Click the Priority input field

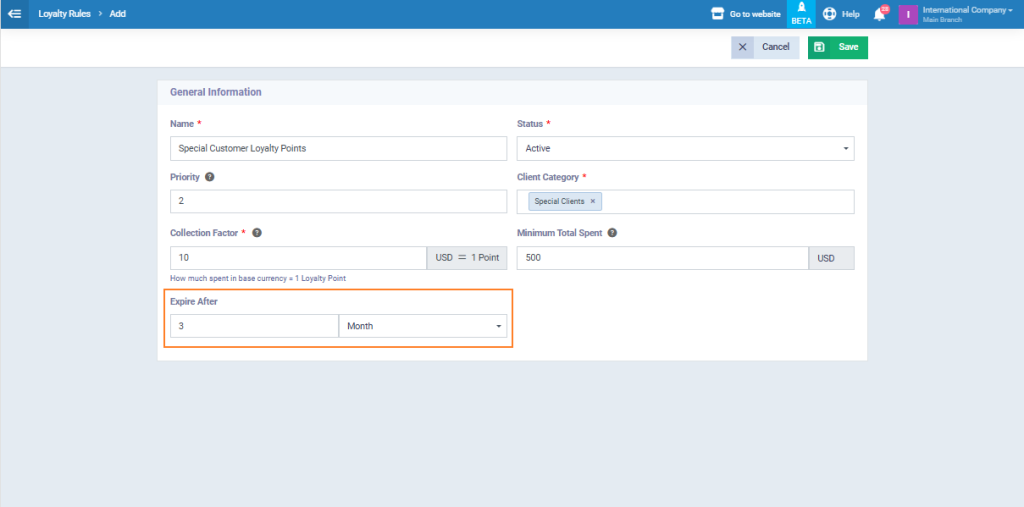tap(338, 202)
